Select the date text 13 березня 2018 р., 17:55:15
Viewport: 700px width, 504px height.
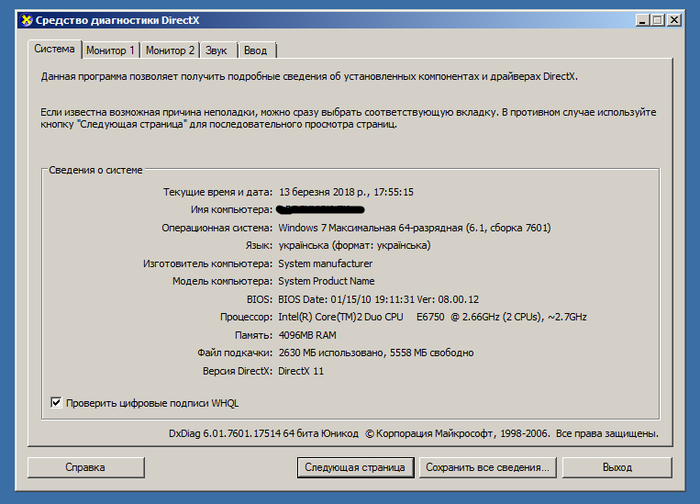[346, 192]
